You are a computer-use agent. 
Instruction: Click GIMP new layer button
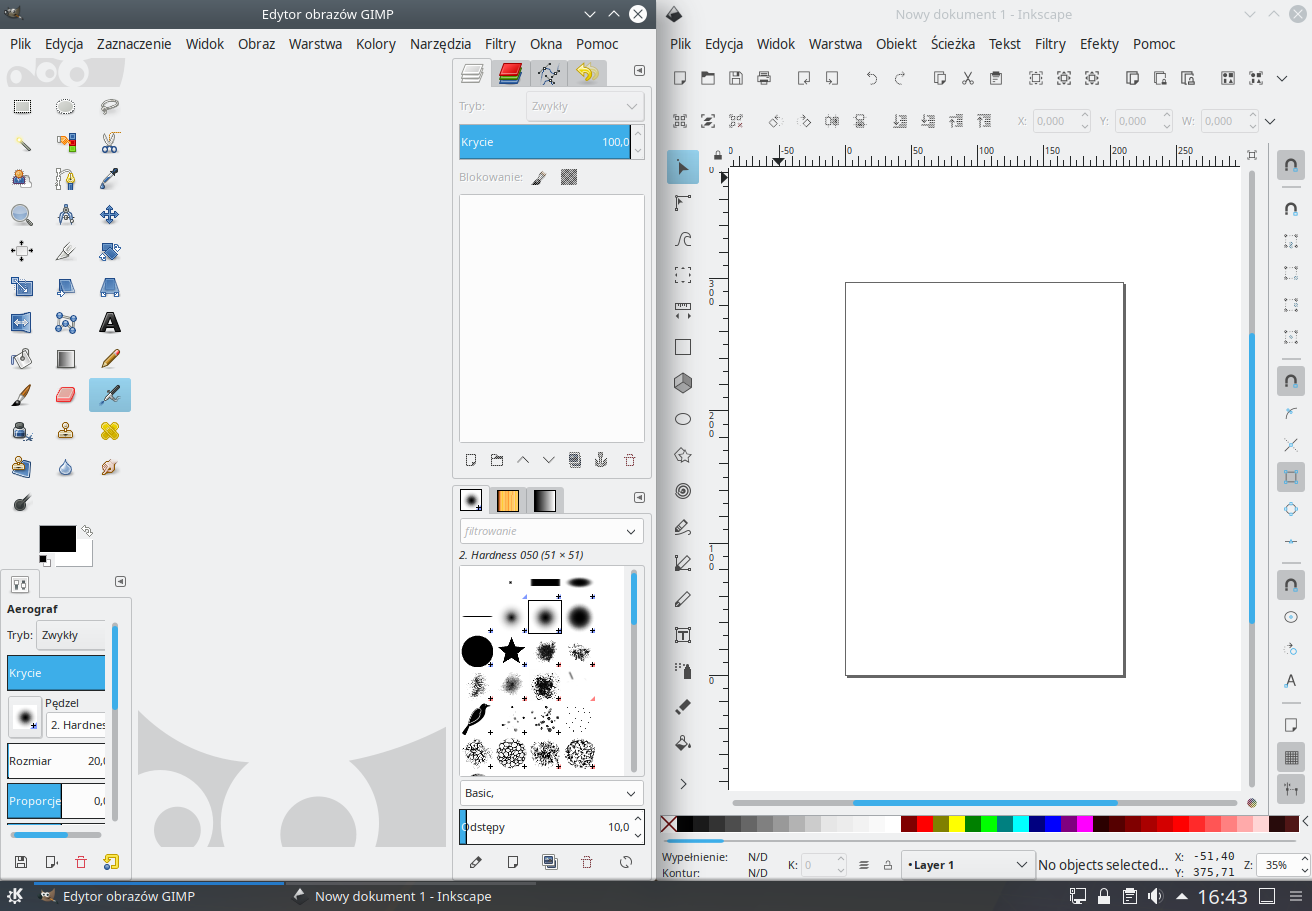point(471,460)
